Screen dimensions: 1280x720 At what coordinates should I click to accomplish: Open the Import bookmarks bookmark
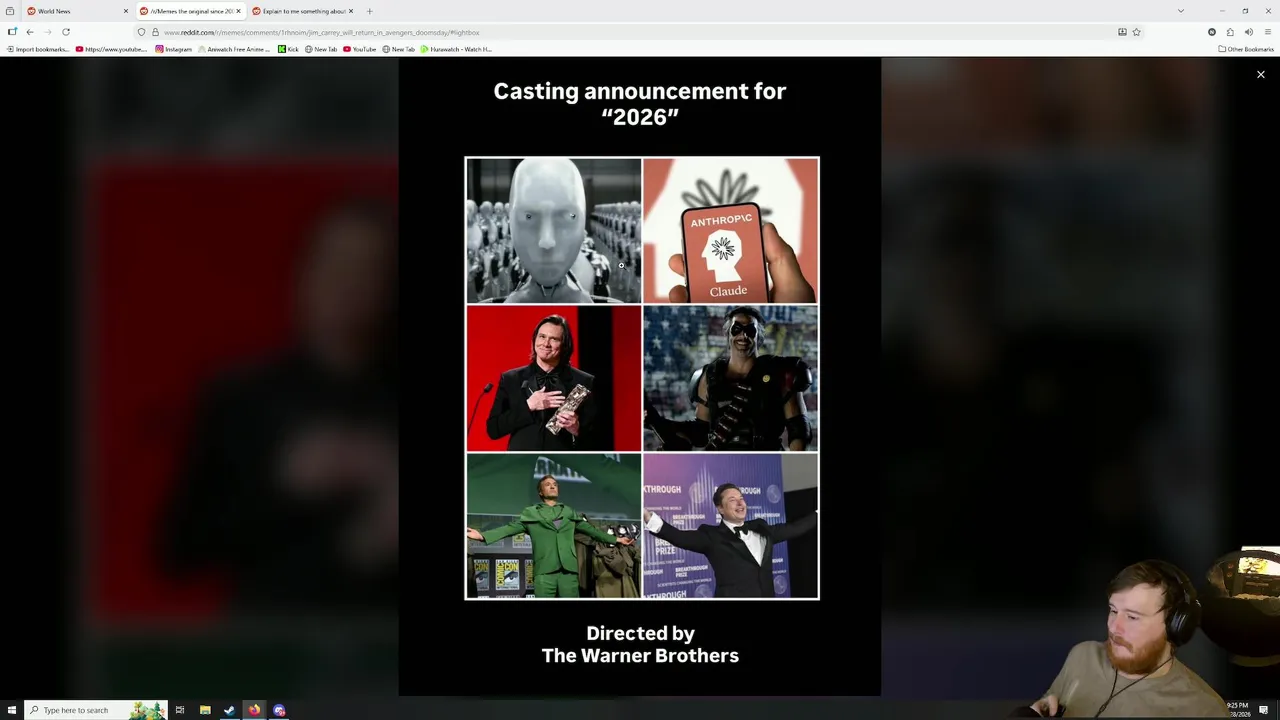tap(37, 49)
